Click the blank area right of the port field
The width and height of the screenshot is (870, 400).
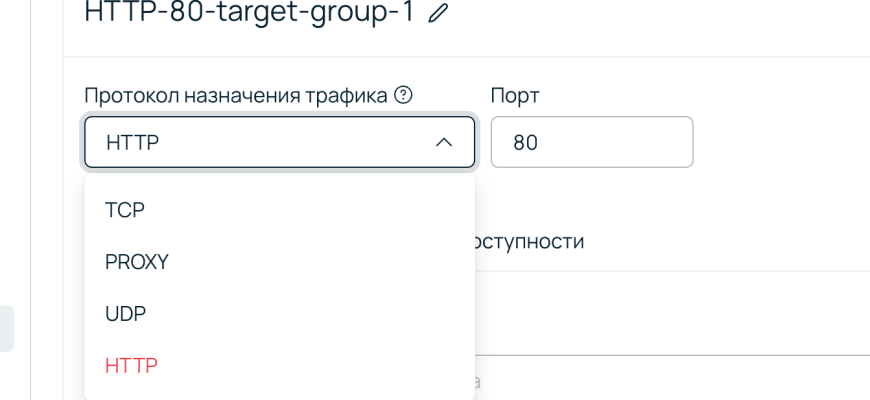(x=780, y=142)
